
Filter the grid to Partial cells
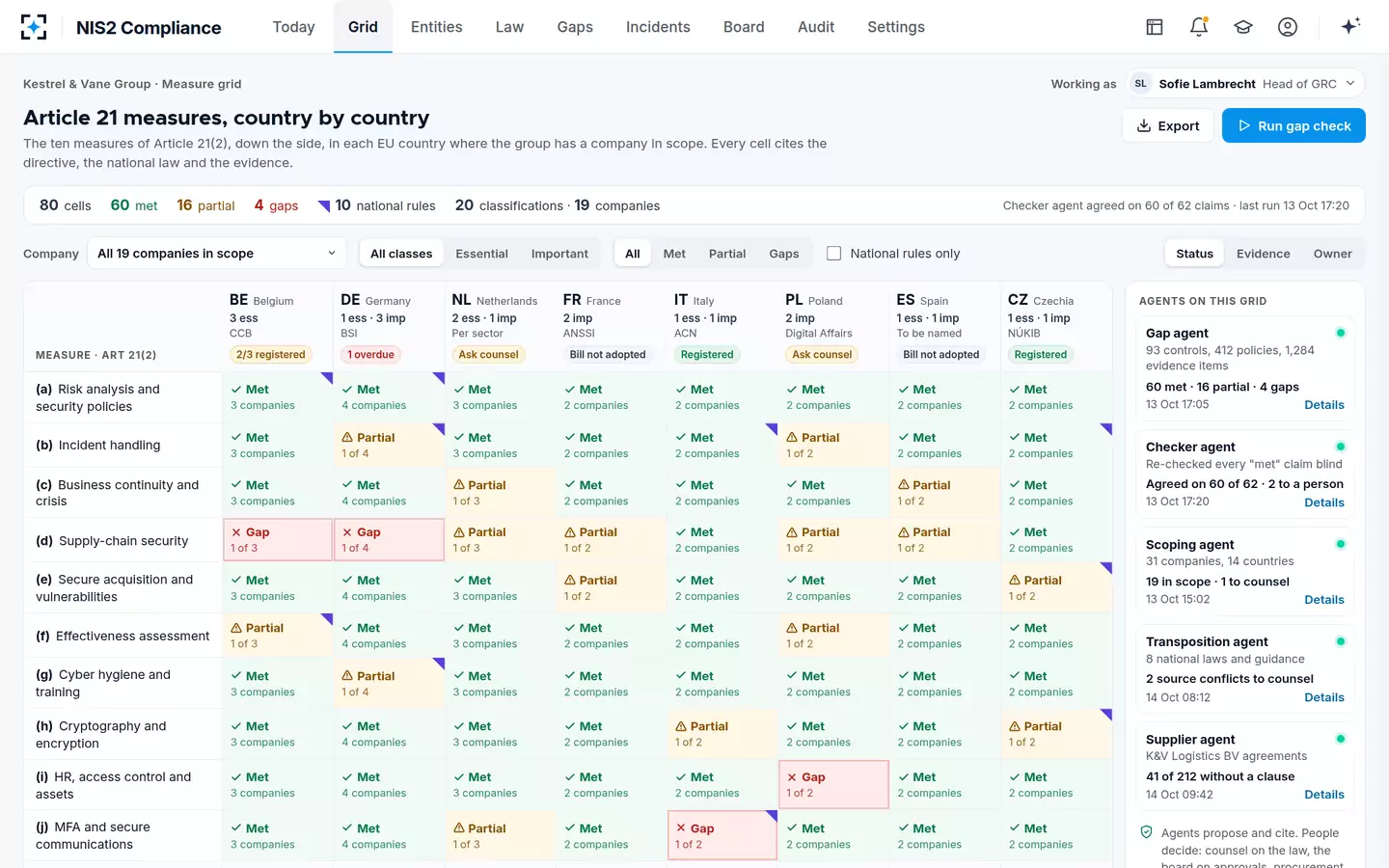(727, 254)
